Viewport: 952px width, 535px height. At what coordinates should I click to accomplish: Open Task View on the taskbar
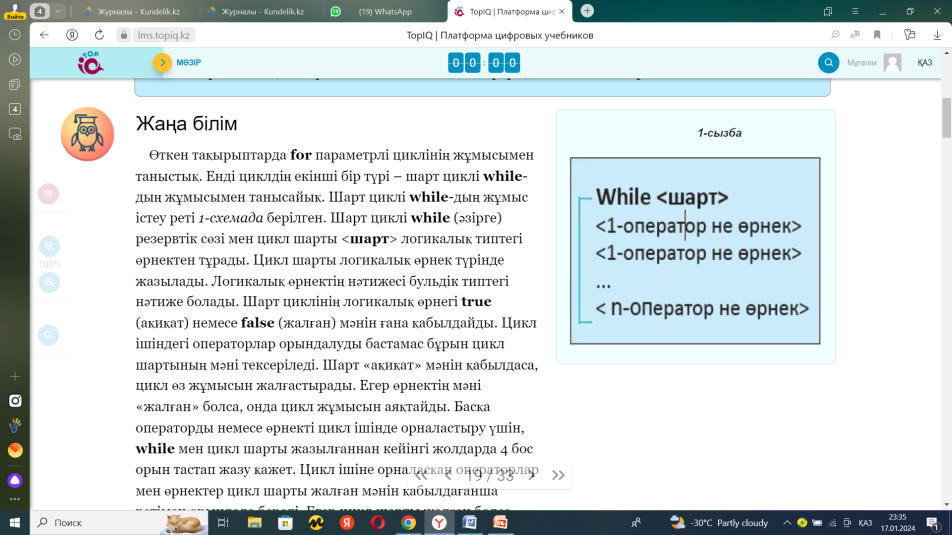pos(223,522)
